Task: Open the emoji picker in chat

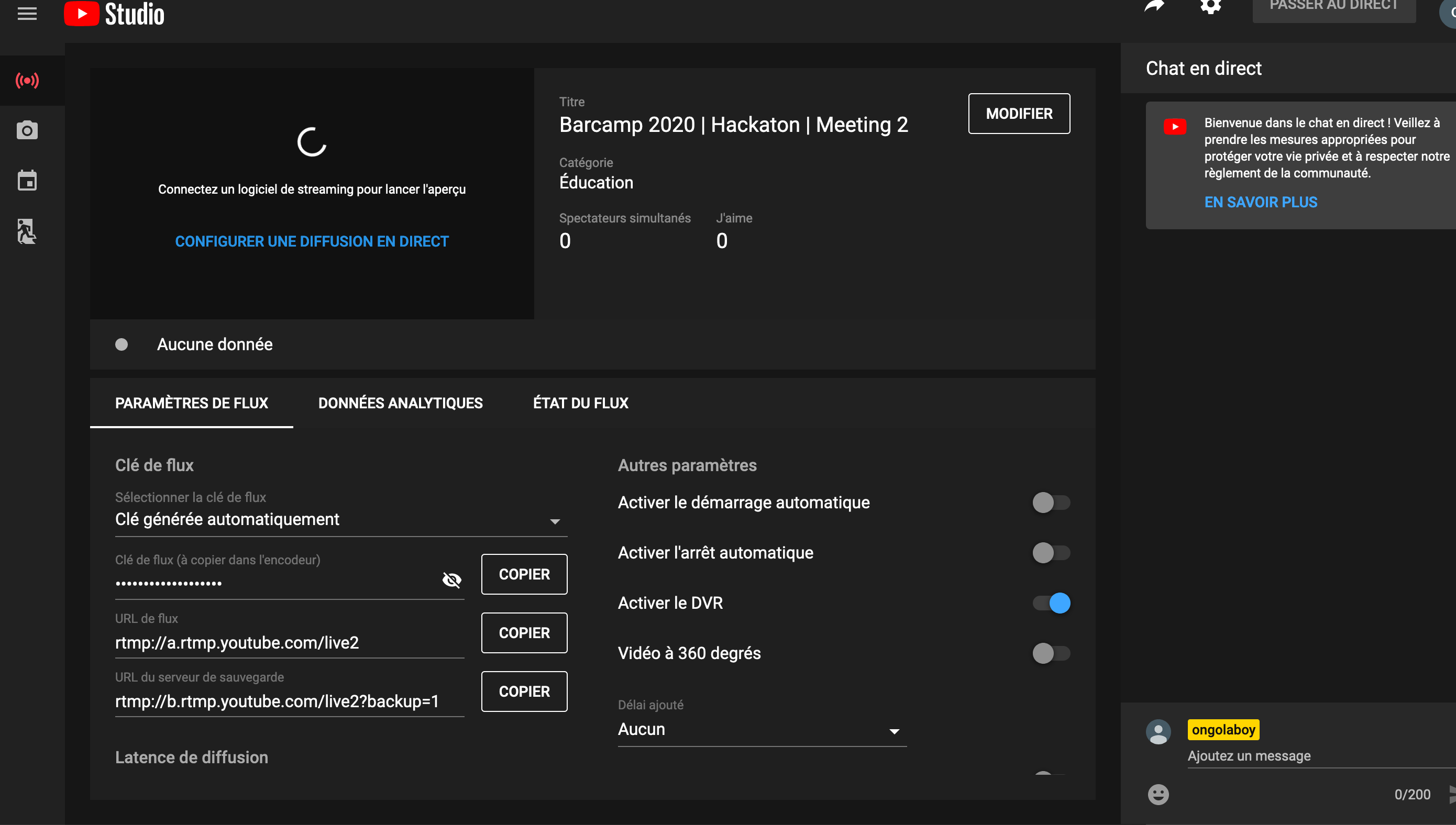Action: (x=1158, y=795)
